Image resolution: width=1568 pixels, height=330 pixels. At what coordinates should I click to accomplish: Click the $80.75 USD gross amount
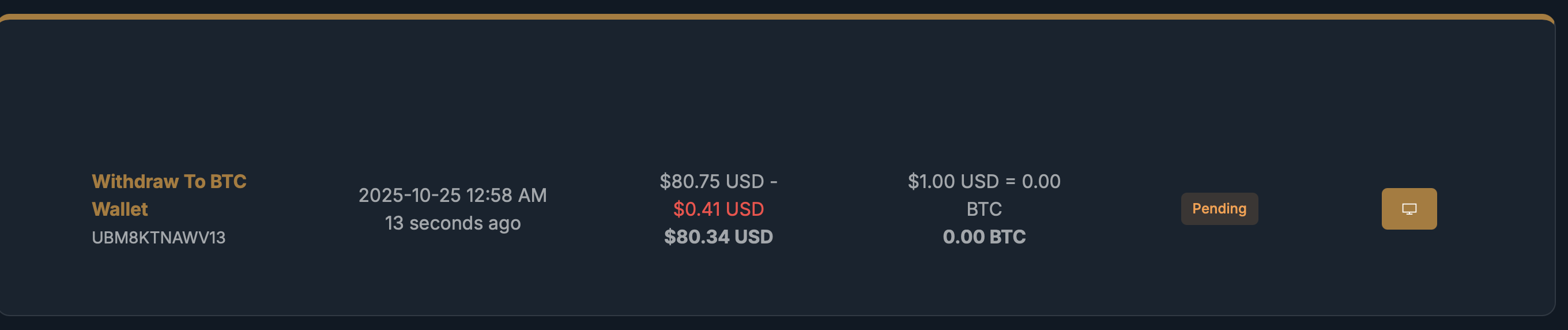click(x=711, y=181)
